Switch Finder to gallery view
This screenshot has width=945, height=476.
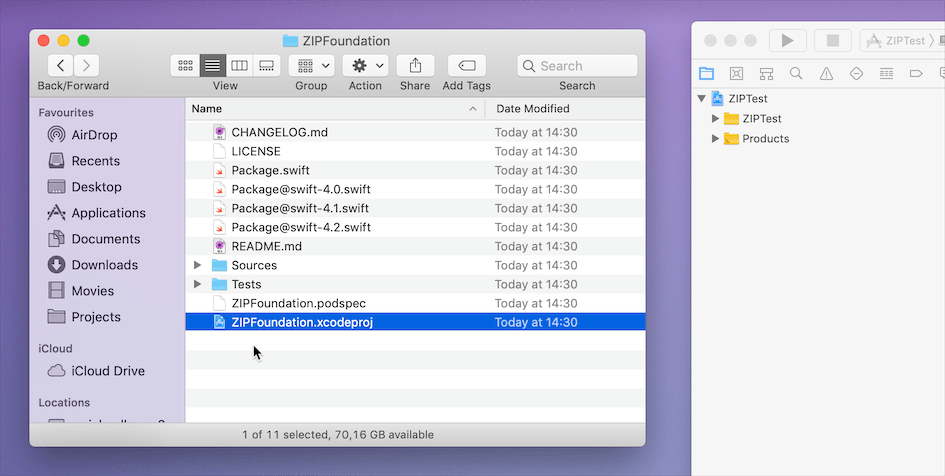point(266,66)
